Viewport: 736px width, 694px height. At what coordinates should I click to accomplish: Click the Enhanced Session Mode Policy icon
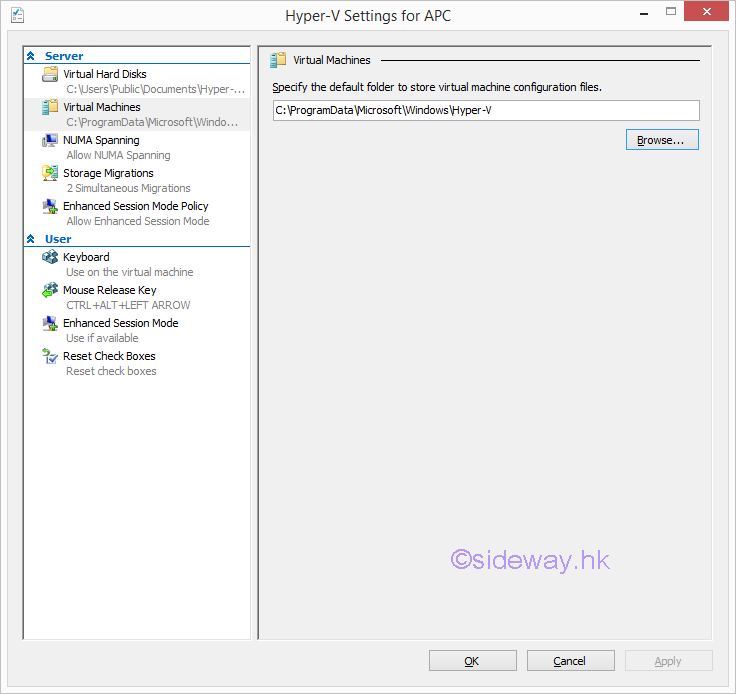(x=50, y=207)
